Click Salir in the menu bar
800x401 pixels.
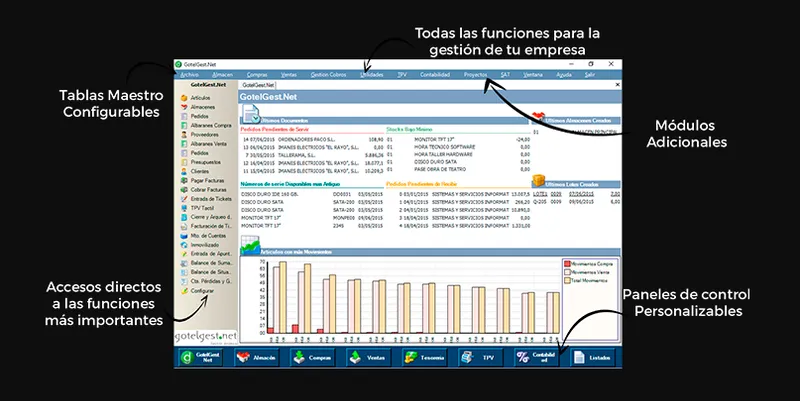(590, 75)
